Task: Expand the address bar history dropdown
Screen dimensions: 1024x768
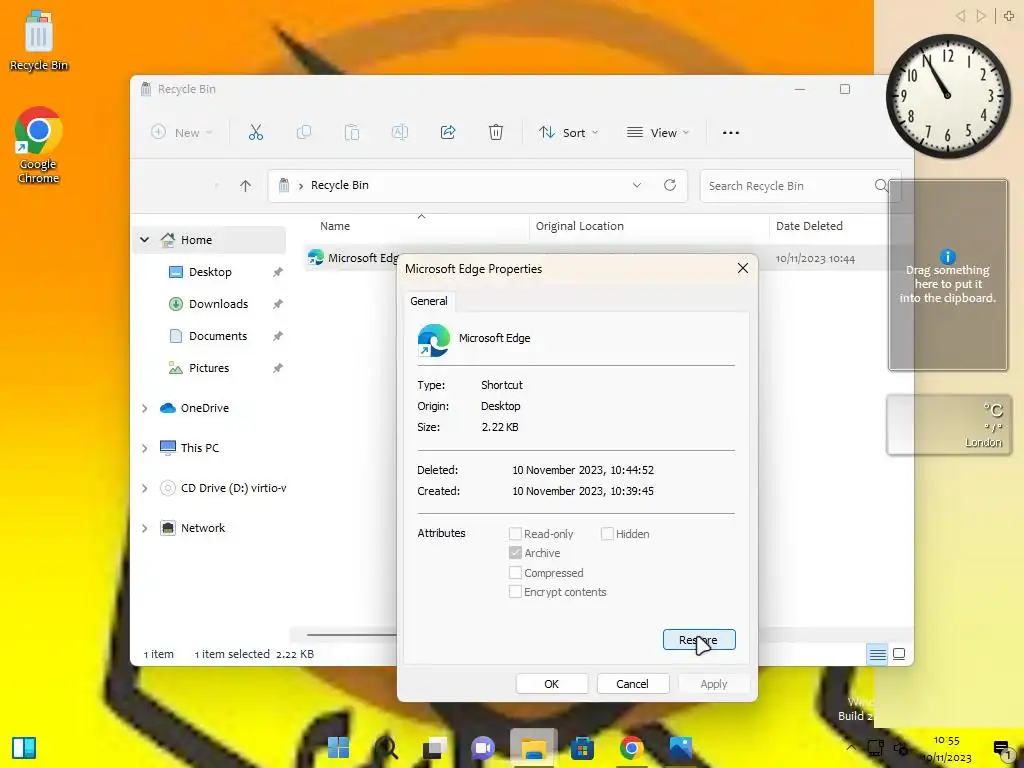Action: (637, 185)
